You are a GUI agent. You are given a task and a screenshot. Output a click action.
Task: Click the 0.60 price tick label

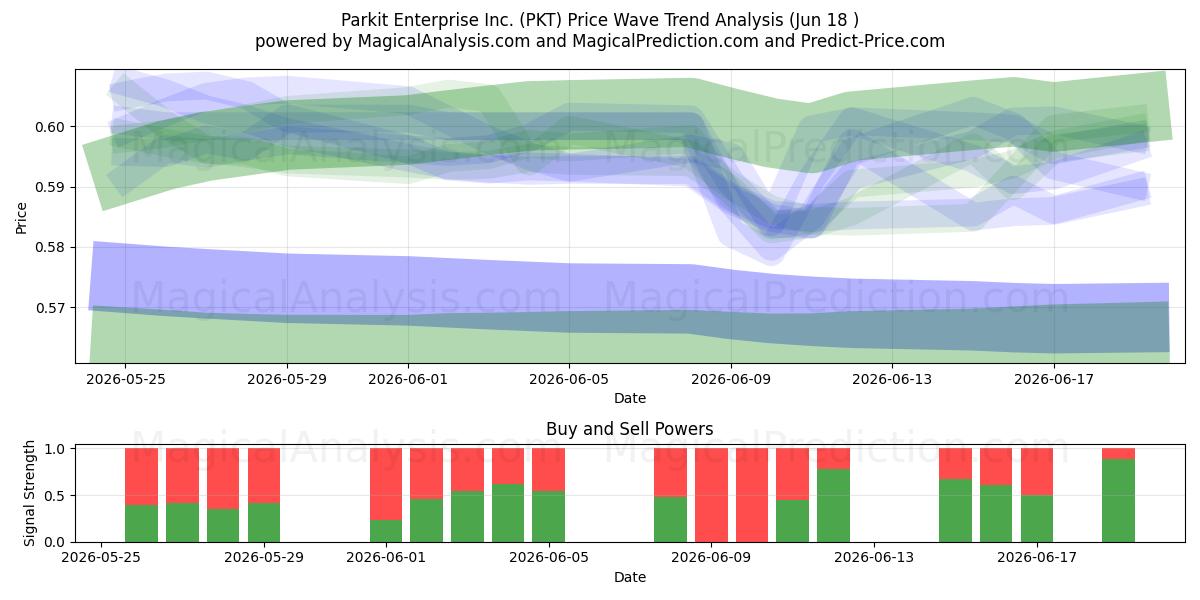pos(51,127)
